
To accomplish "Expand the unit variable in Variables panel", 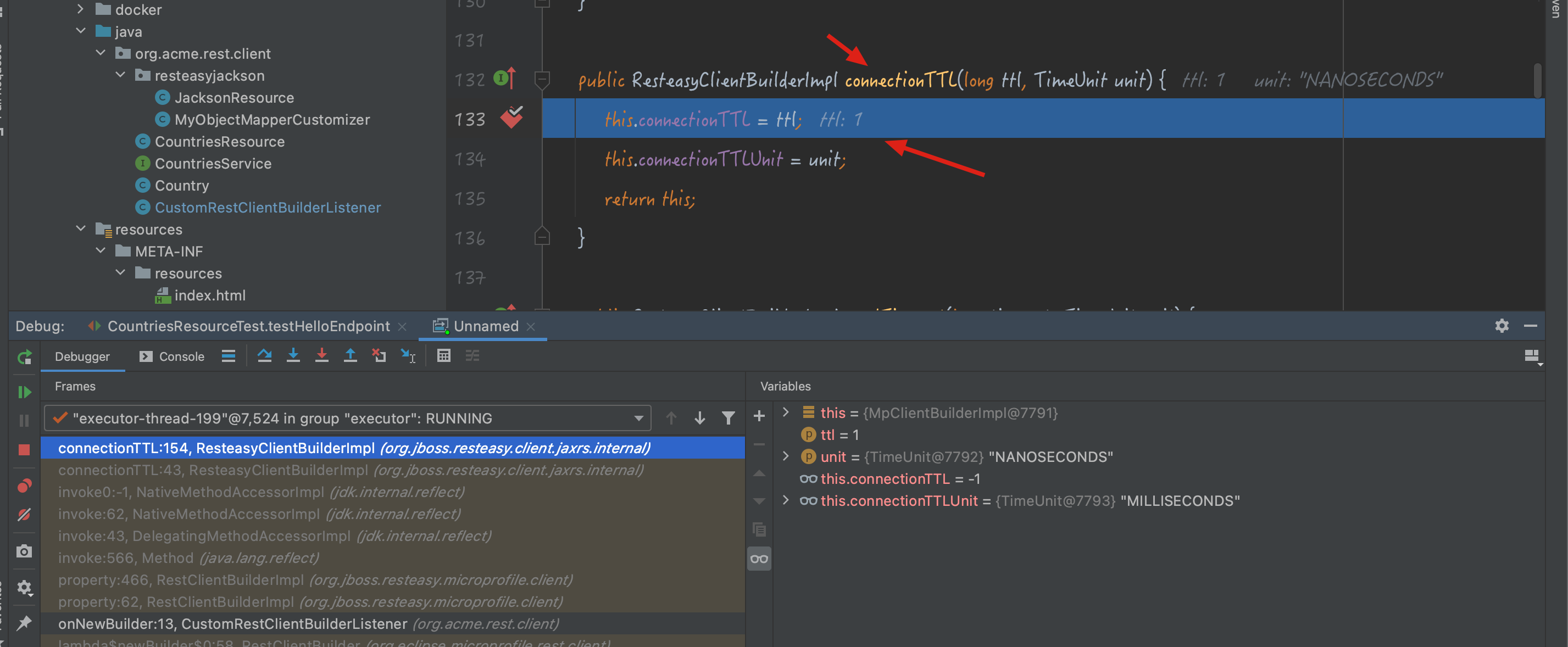I will point(786,456).
